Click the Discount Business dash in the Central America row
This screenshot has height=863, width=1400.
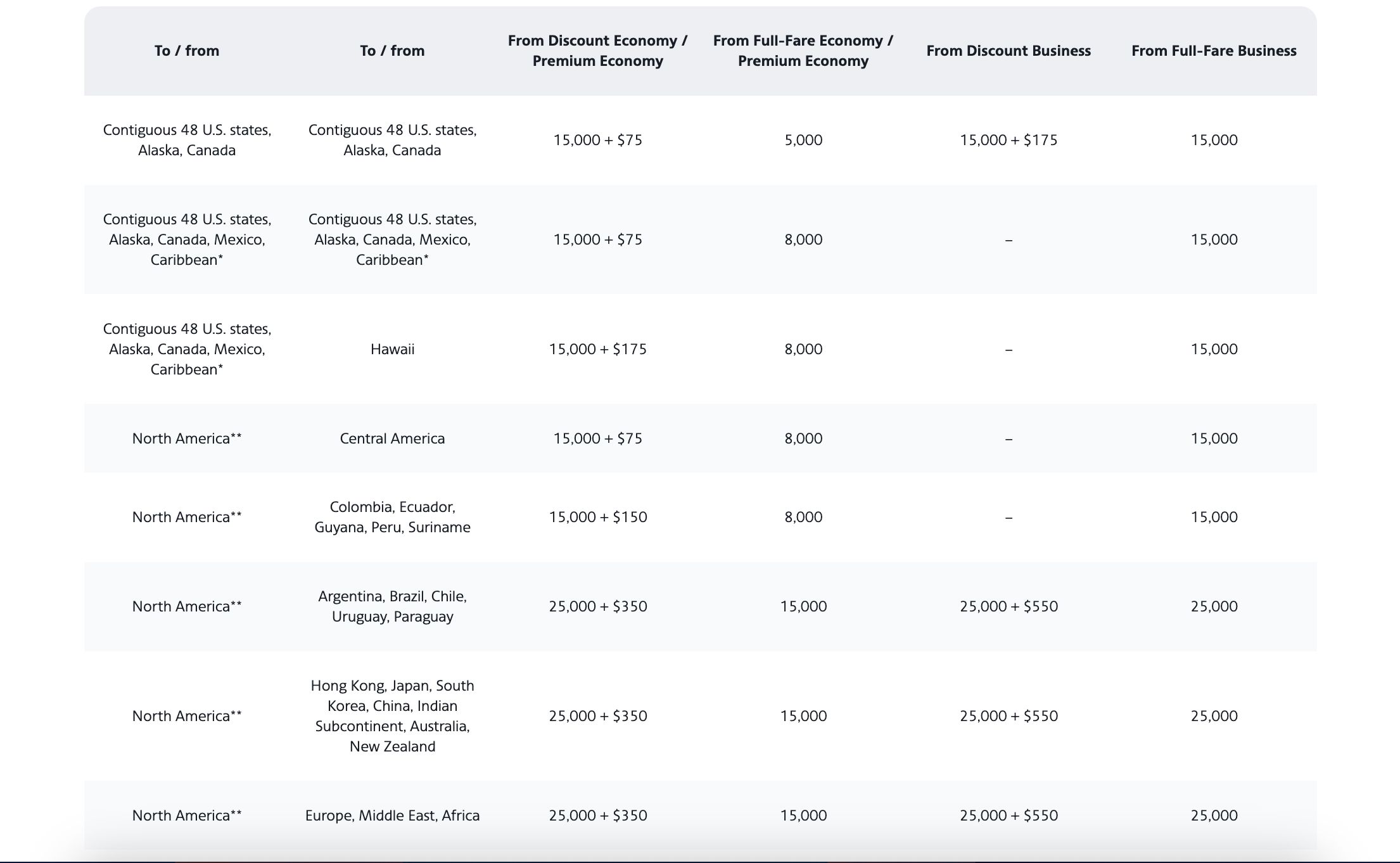pyautogui.click(x=1009, y=439)
